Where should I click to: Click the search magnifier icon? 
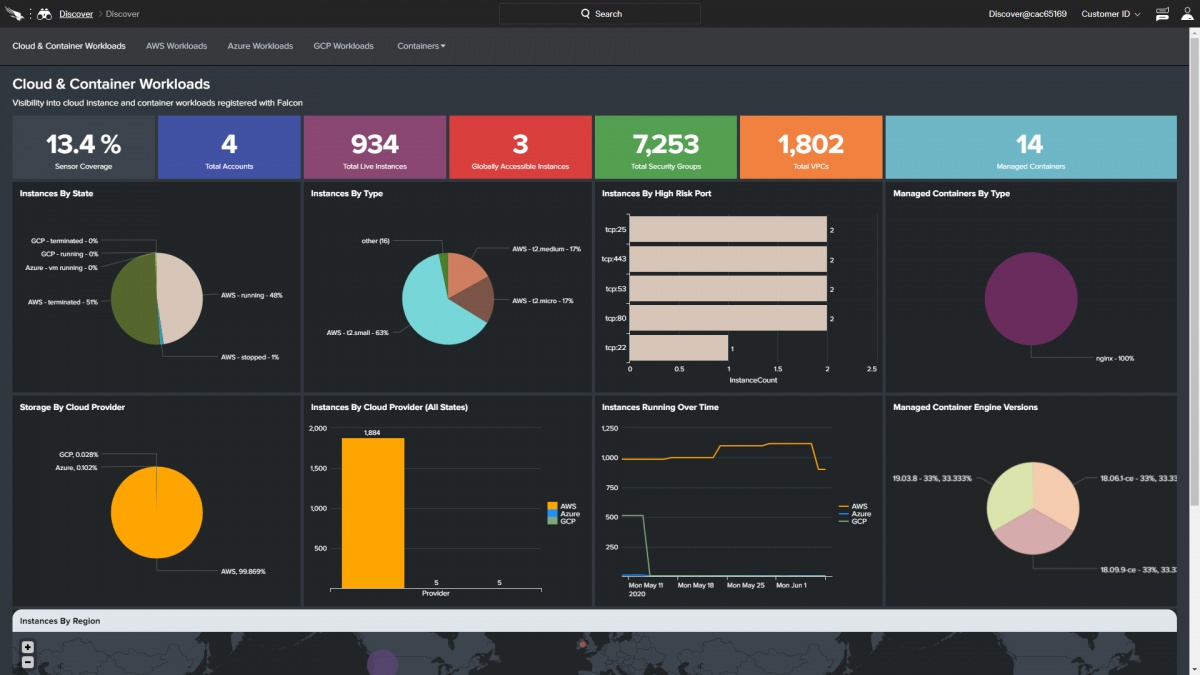click(x=586, y=14)
